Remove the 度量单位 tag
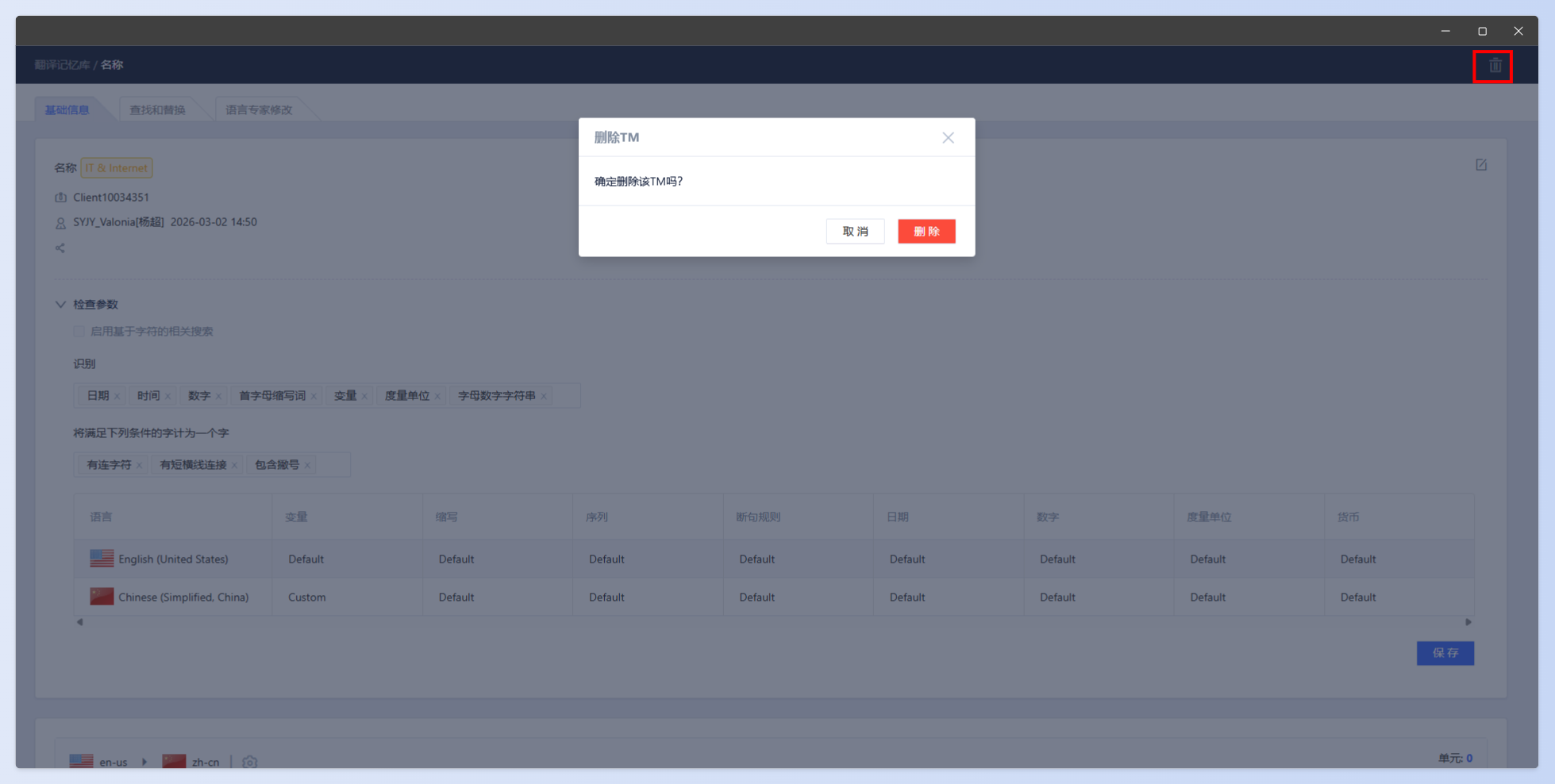 [x=437, y=396]
